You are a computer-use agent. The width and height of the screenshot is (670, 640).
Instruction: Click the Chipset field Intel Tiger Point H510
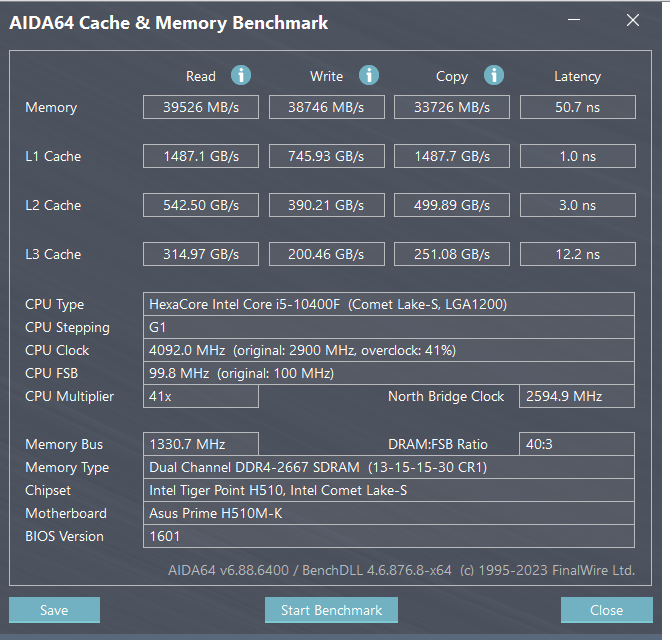(389, 490)
